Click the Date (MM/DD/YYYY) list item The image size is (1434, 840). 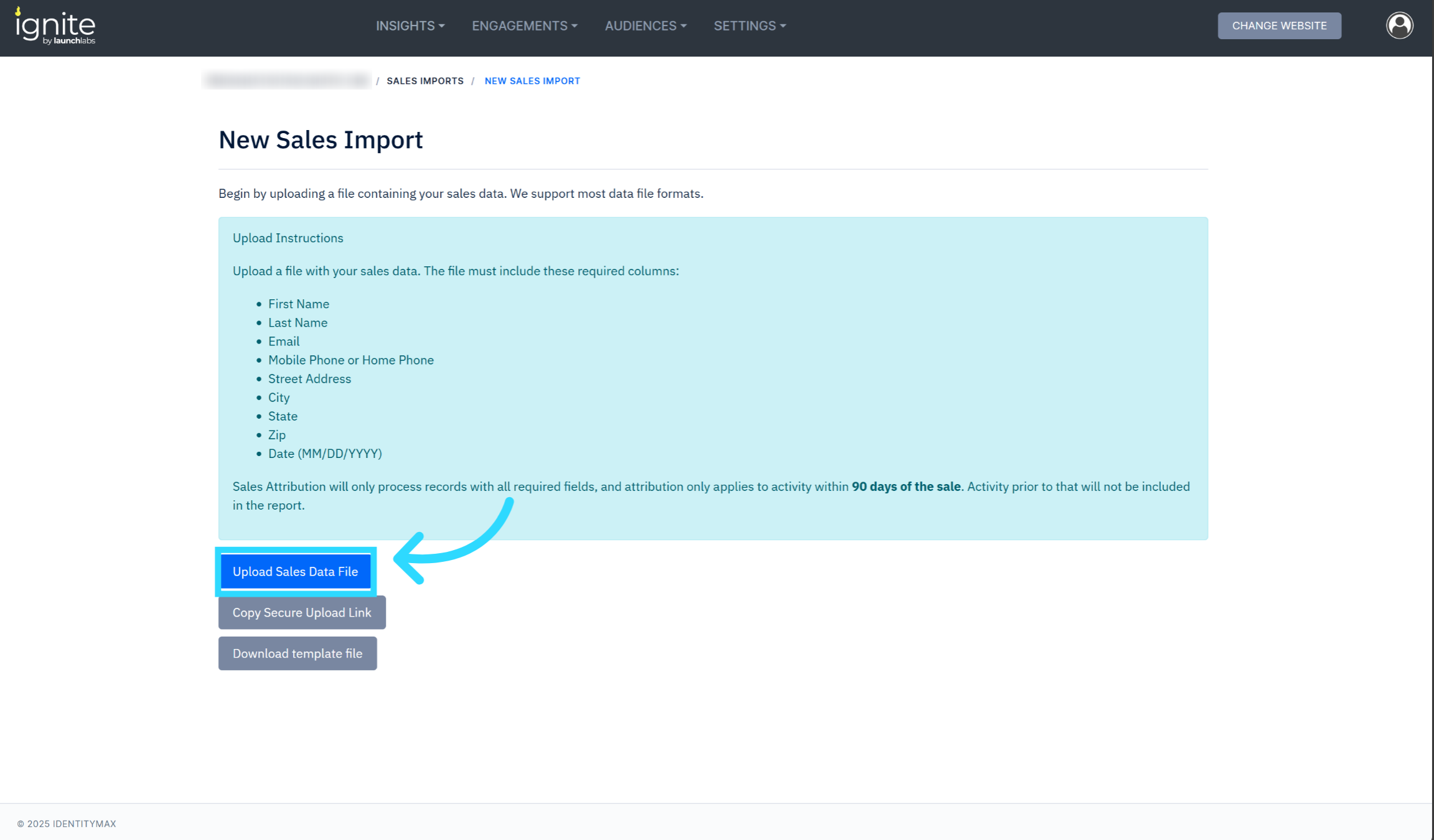(x=325, y=454)
